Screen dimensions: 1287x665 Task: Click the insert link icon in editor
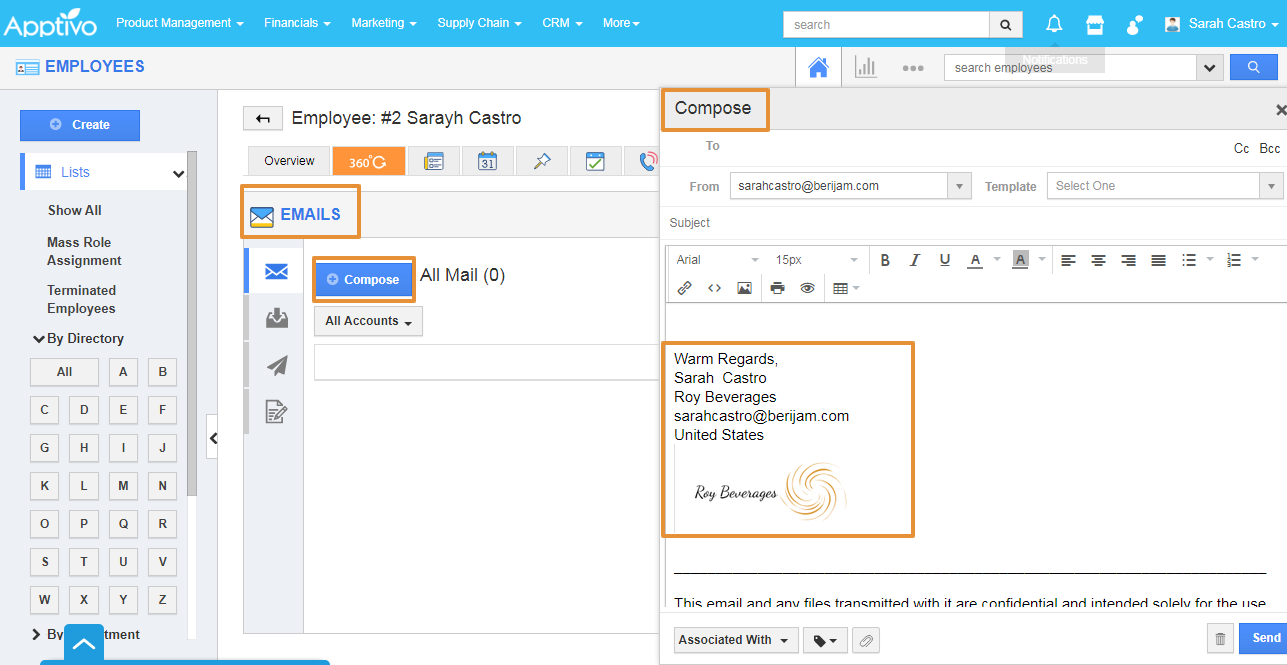pos(685,288)
